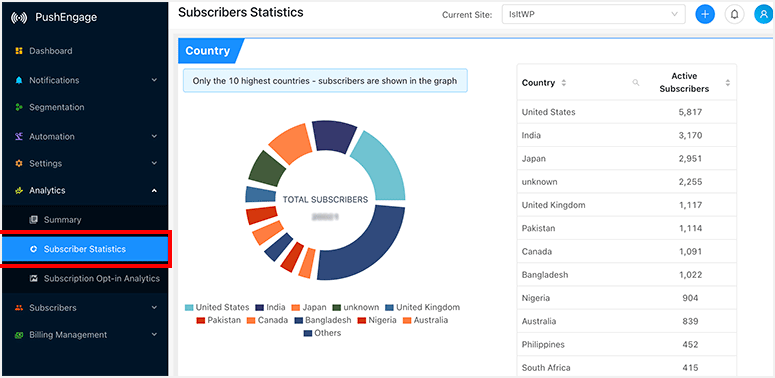Click the Settings gear icon
775x378 pixels.
[x=19, y=164]
